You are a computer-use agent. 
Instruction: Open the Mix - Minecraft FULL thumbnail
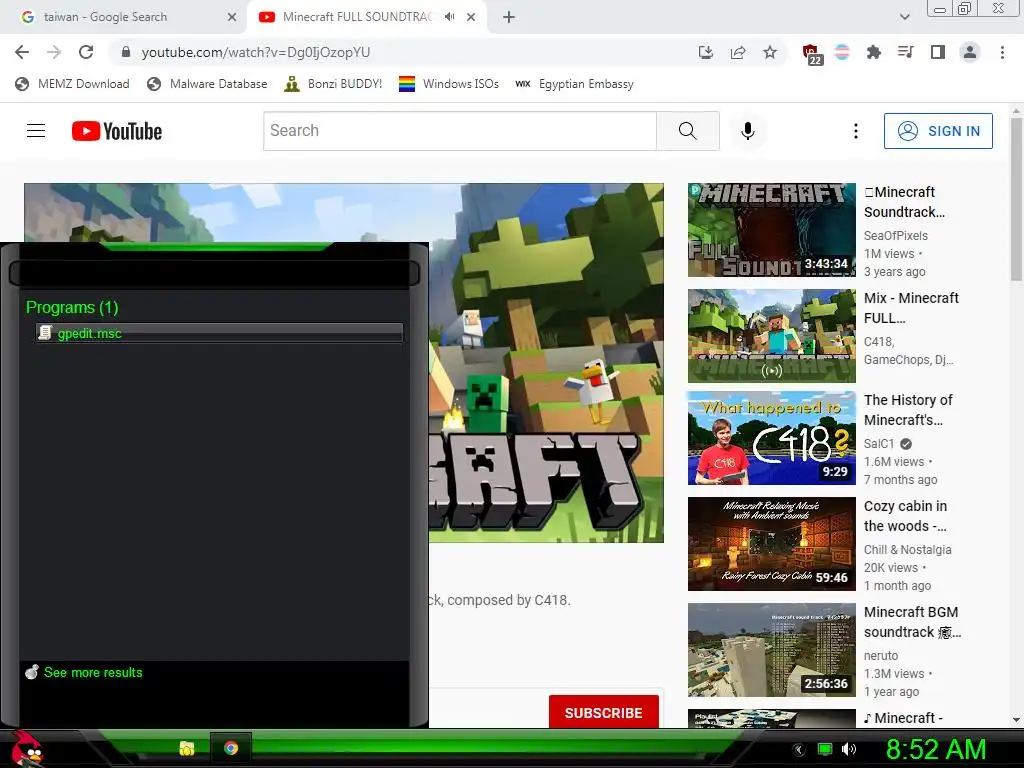pyautogui.click(x=771, y=336)
